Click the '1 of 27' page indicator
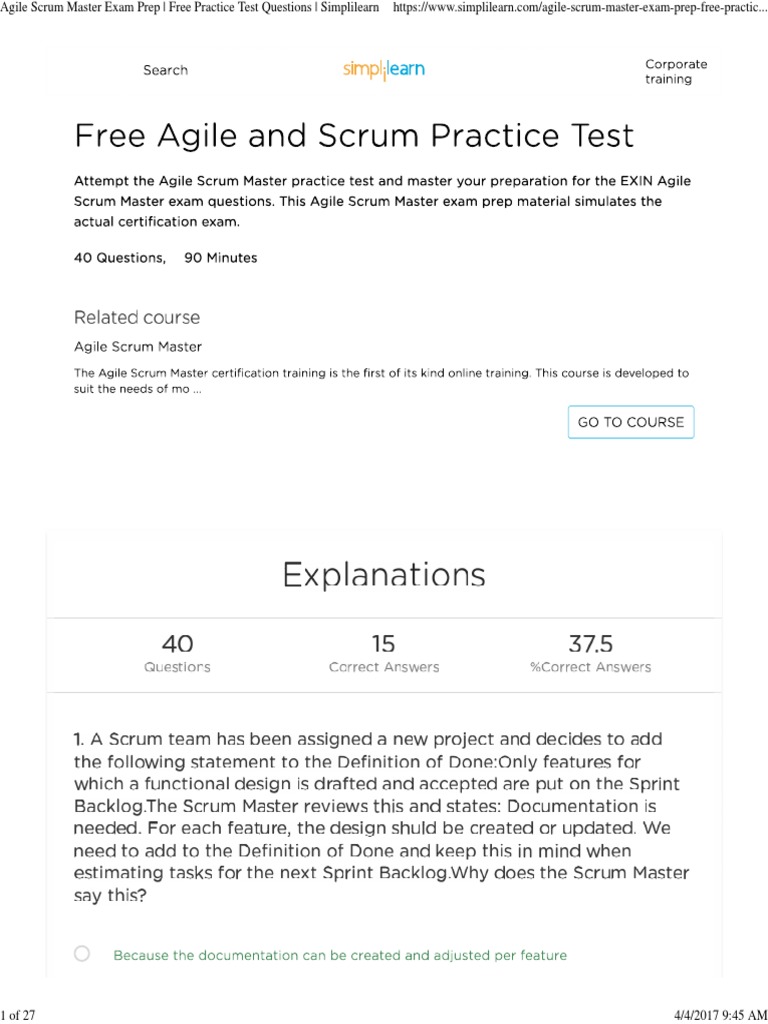The image size is (768, 1024). [x=19, y=1015]
